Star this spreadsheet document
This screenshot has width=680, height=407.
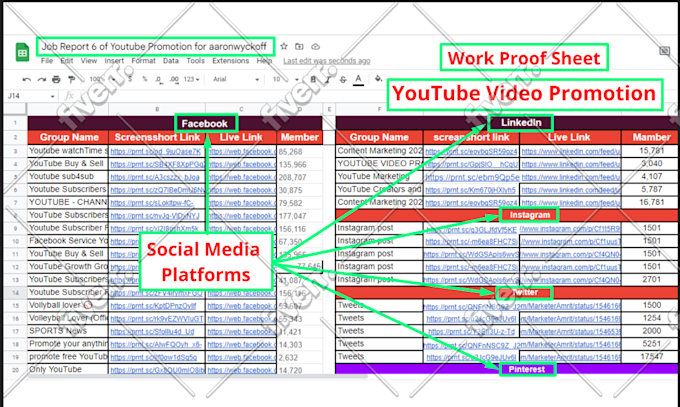coord(284,46)
